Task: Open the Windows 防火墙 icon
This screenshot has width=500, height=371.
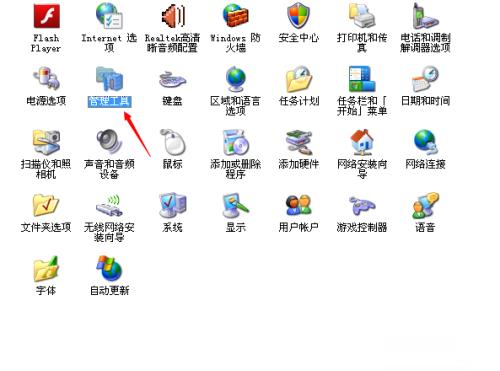Action: tap(235, 15)
